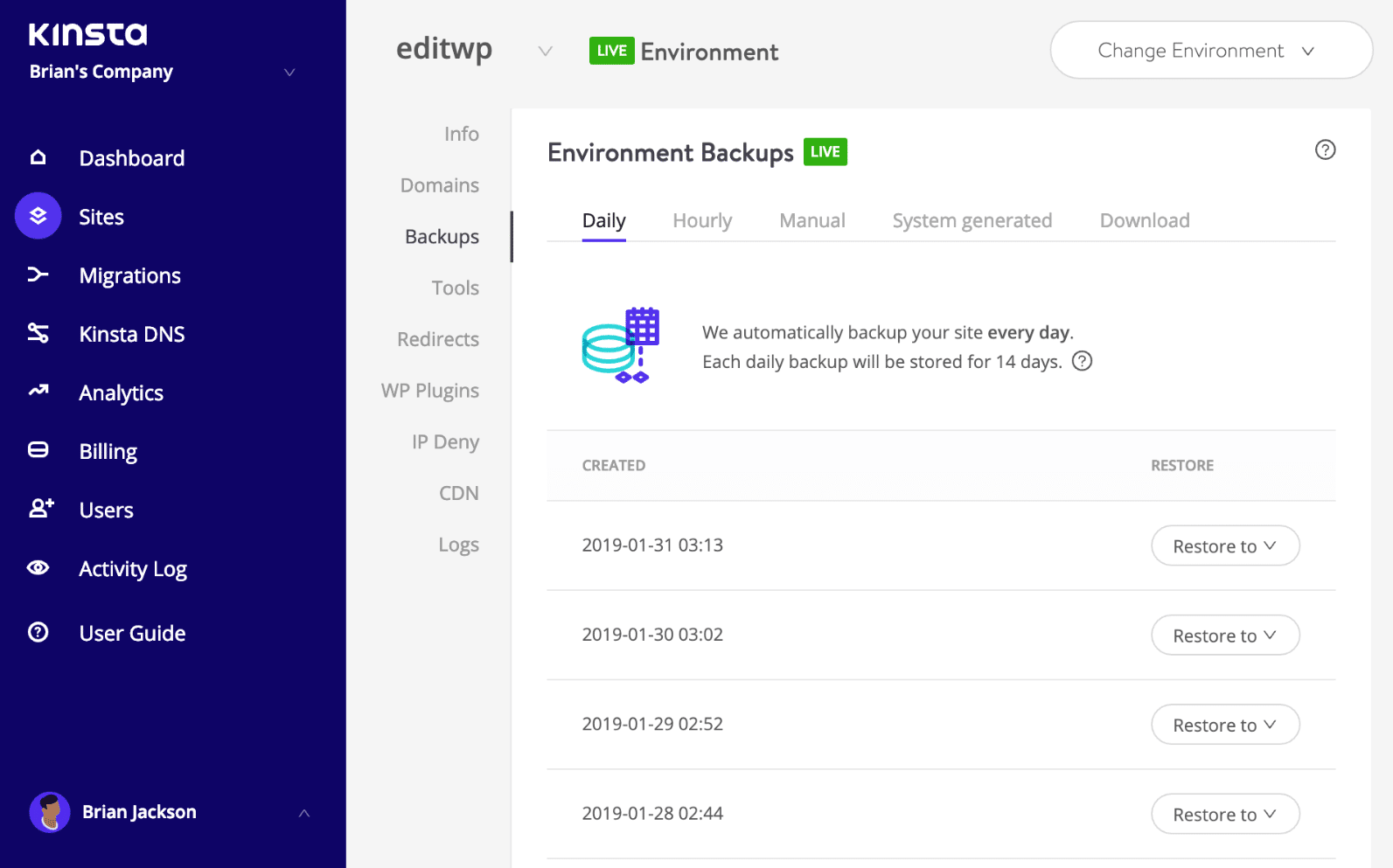The image size is (1393, 868).
Task: Open Analytics in sidebar
Action: pos(122,392)
